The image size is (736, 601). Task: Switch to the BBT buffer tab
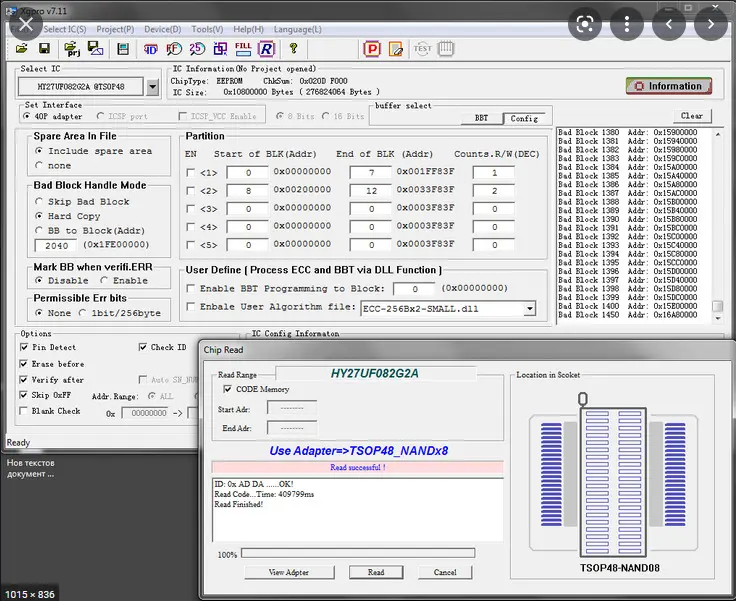click(481, 118)
